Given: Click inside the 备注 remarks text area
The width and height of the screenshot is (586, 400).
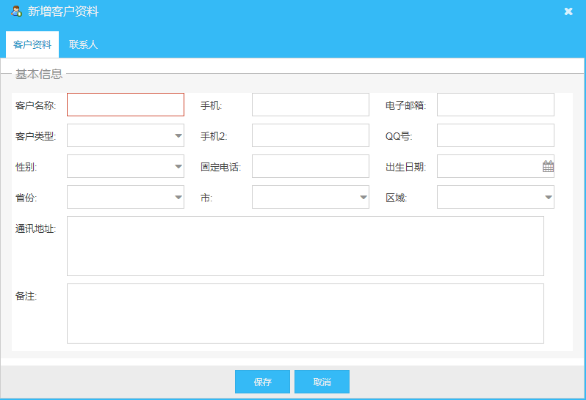Looking at the screenshot, I should point(305,314).
